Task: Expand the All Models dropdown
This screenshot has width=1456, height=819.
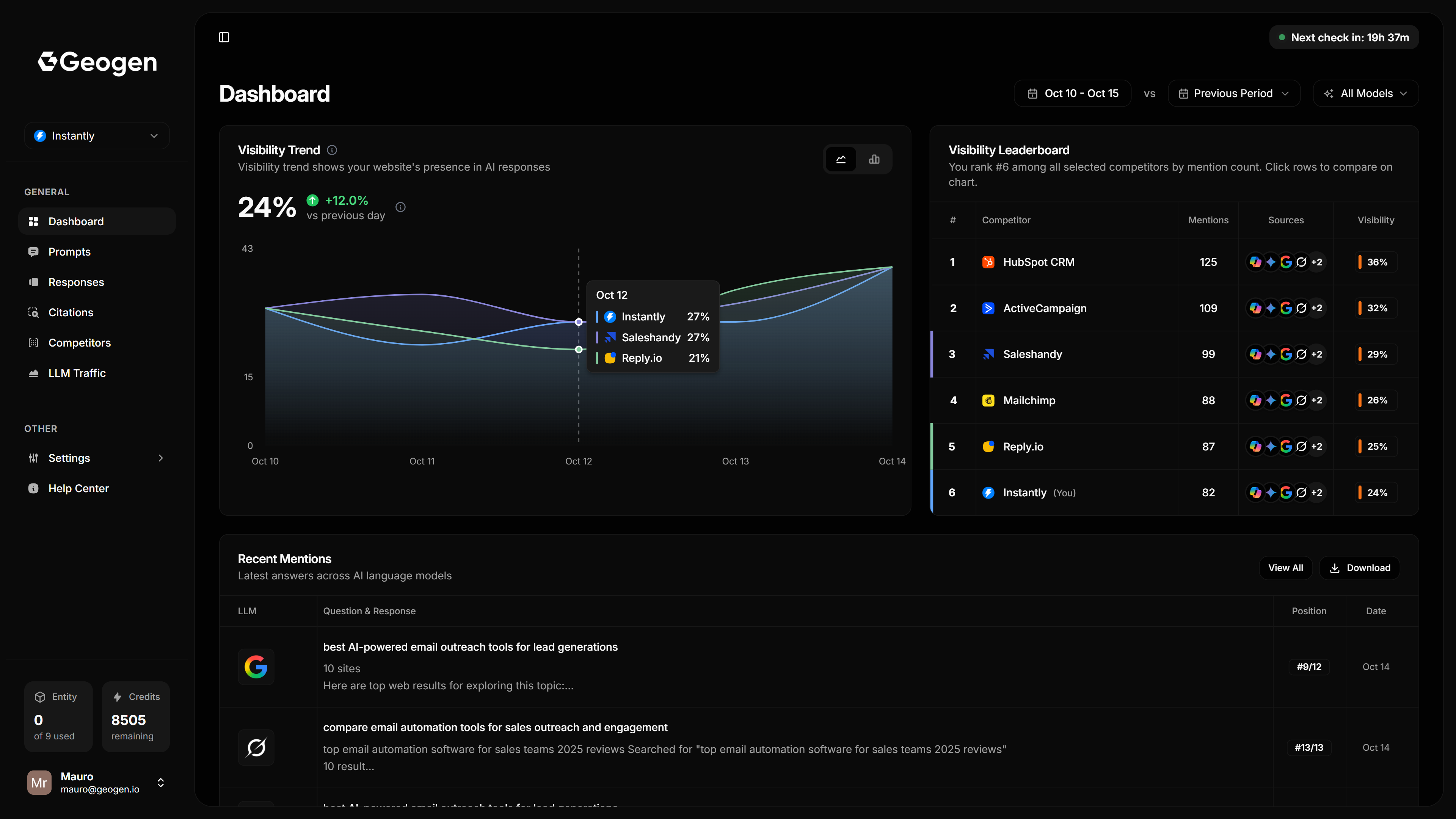Action: tap(1365, 93)
